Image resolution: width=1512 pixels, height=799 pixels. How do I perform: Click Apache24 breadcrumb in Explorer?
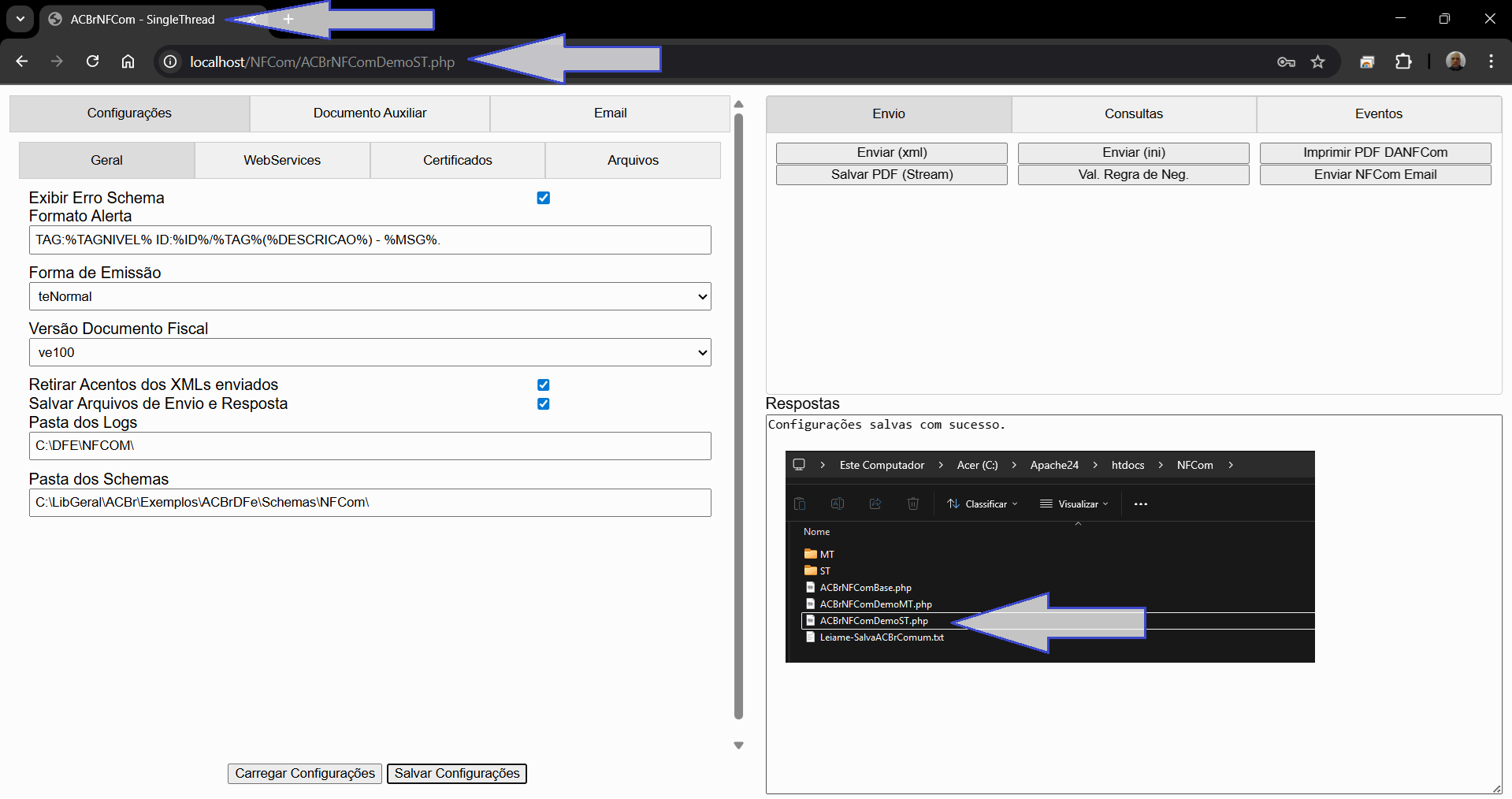(1054, 465)
